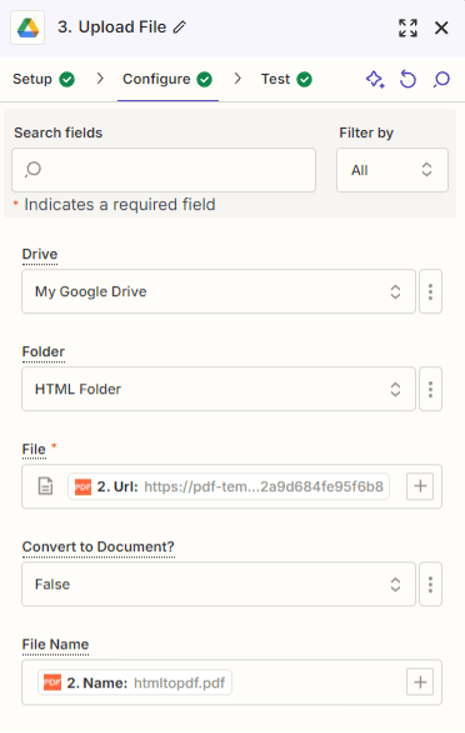Click the 2. Name htmltopdf.pdf pill
This screenshot has width=465, height=733.
click(x=135, y=683)
